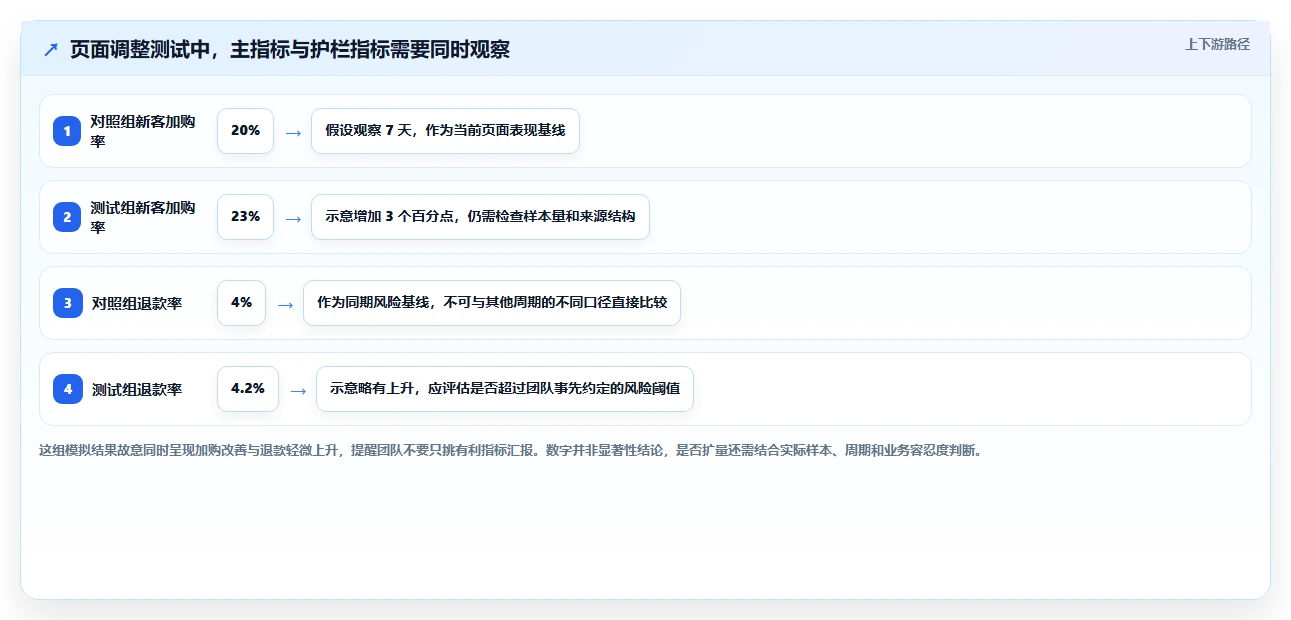
Task: Click the arrow after the 23% chip
Action: coord(293,219)
